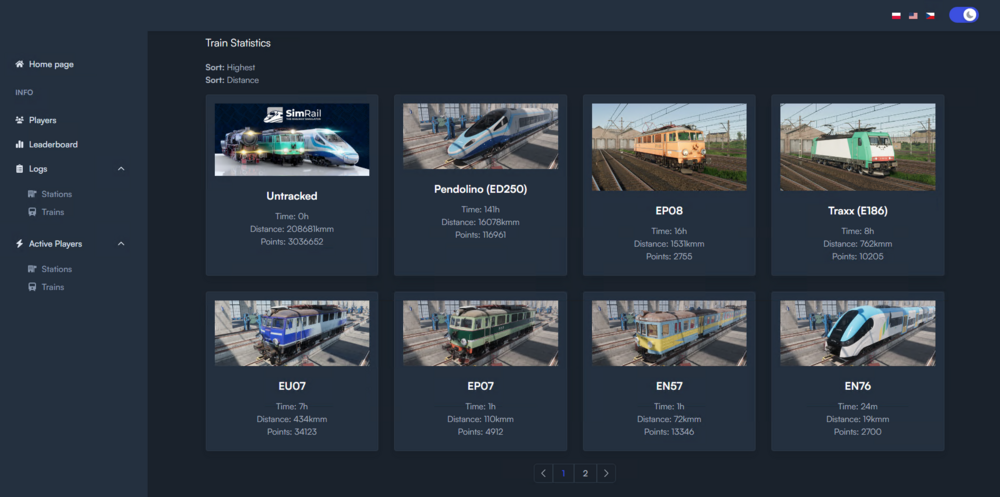Click the clipboard icon beside Logs
Screen dimensions: 1000x497
(x=20, y=169)
